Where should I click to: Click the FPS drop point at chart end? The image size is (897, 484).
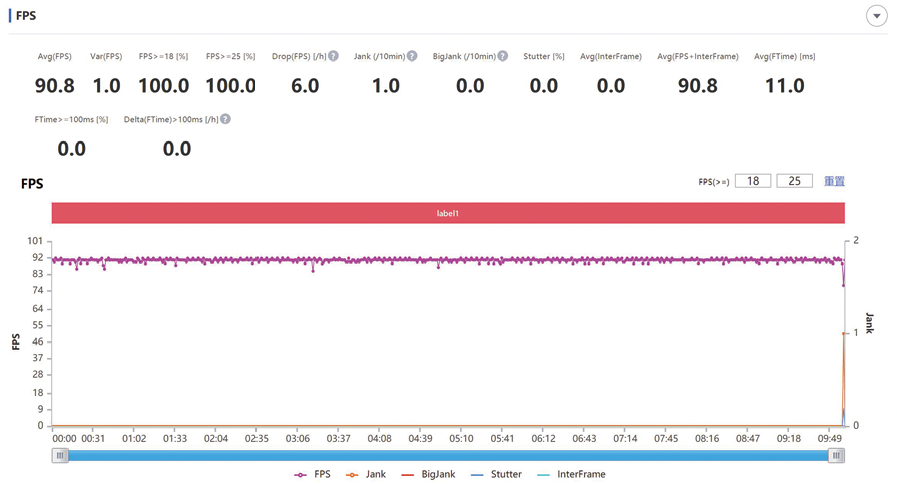pyautogui.click(x=843, y=284)
